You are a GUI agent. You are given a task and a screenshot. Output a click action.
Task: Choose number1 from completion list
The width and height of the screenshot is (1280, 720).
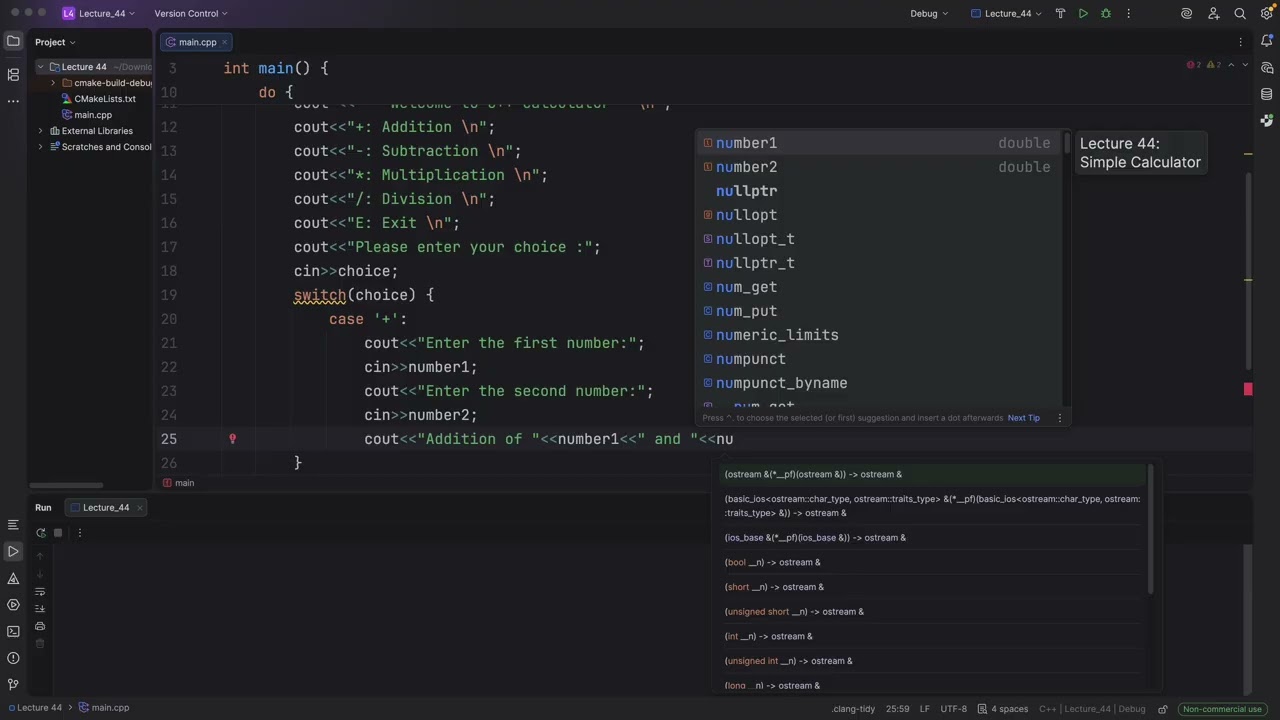(x=879, y=143)
